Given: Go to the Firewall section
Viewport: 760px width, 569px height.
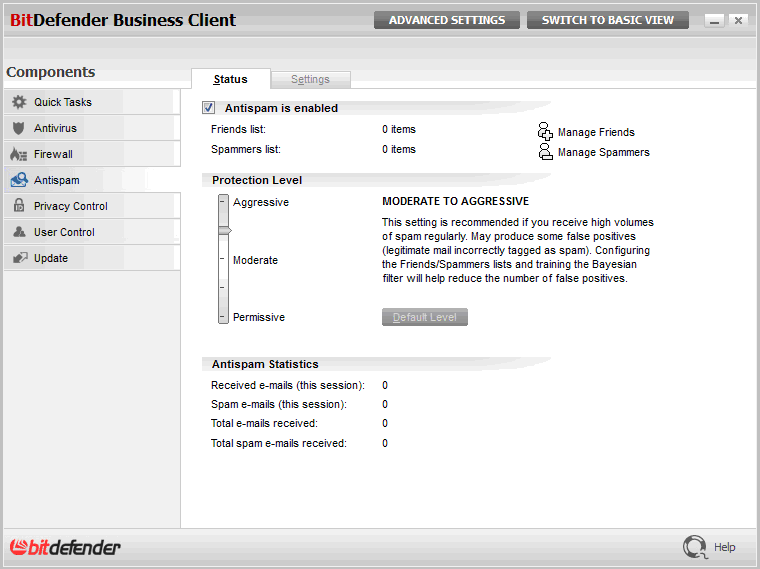Looking at the screenshot, I should 92,154.
